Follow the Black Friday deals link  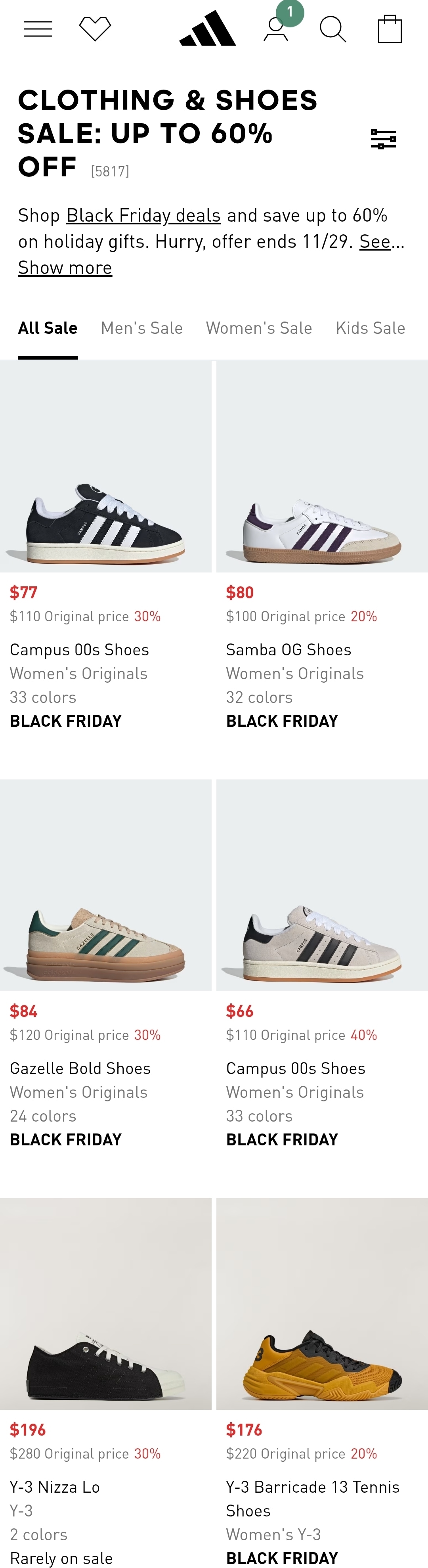click(143, 216)
